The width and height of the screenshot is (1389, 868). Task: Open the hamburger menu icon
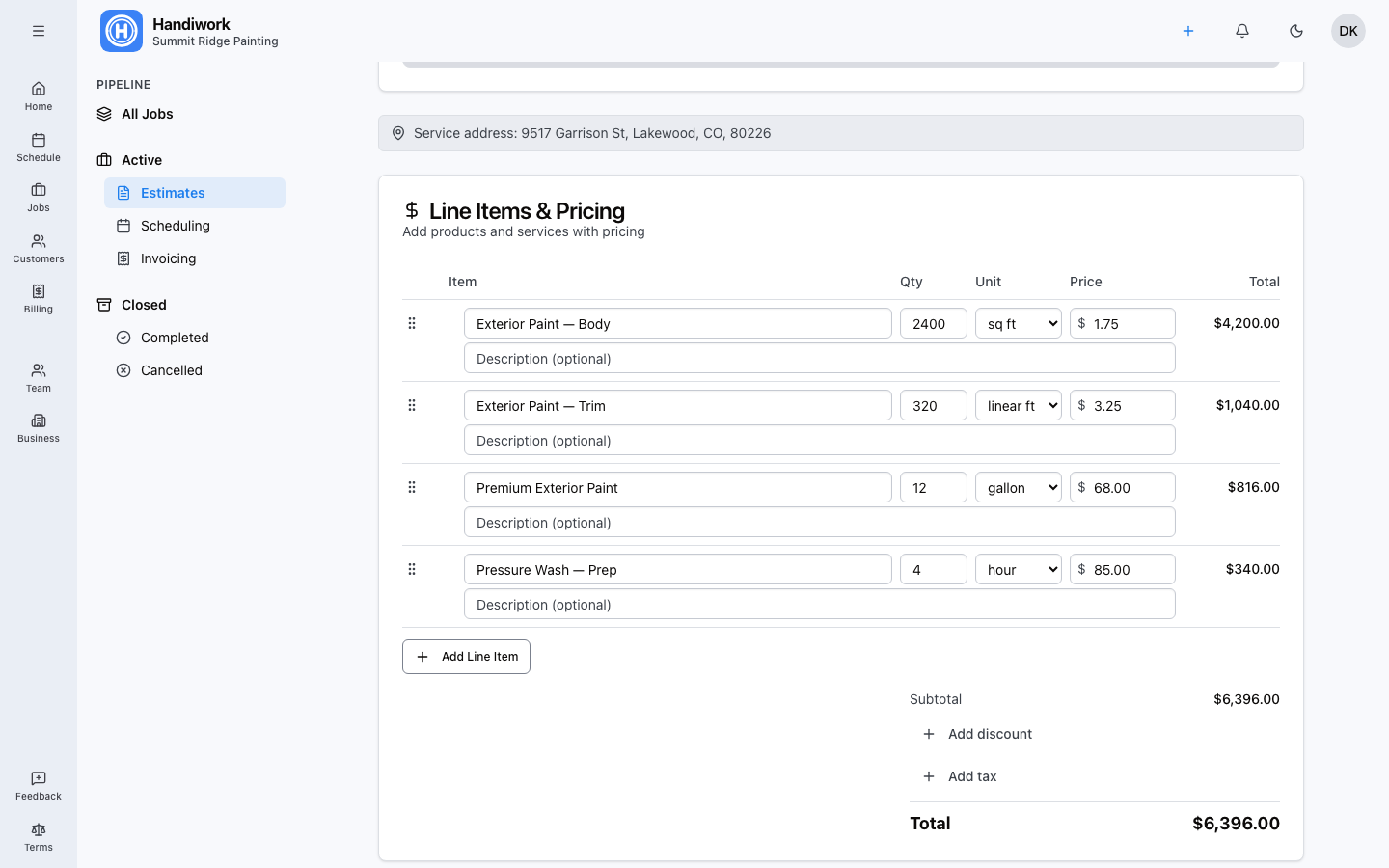[39, 31]
